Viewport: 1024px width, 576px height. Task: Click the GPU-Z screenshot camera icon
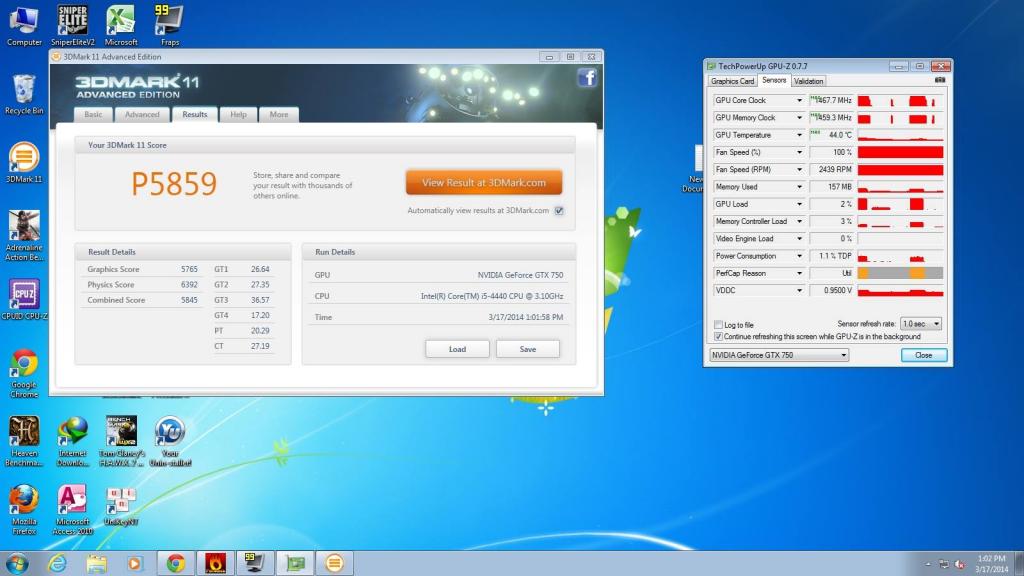pos(940,80)
